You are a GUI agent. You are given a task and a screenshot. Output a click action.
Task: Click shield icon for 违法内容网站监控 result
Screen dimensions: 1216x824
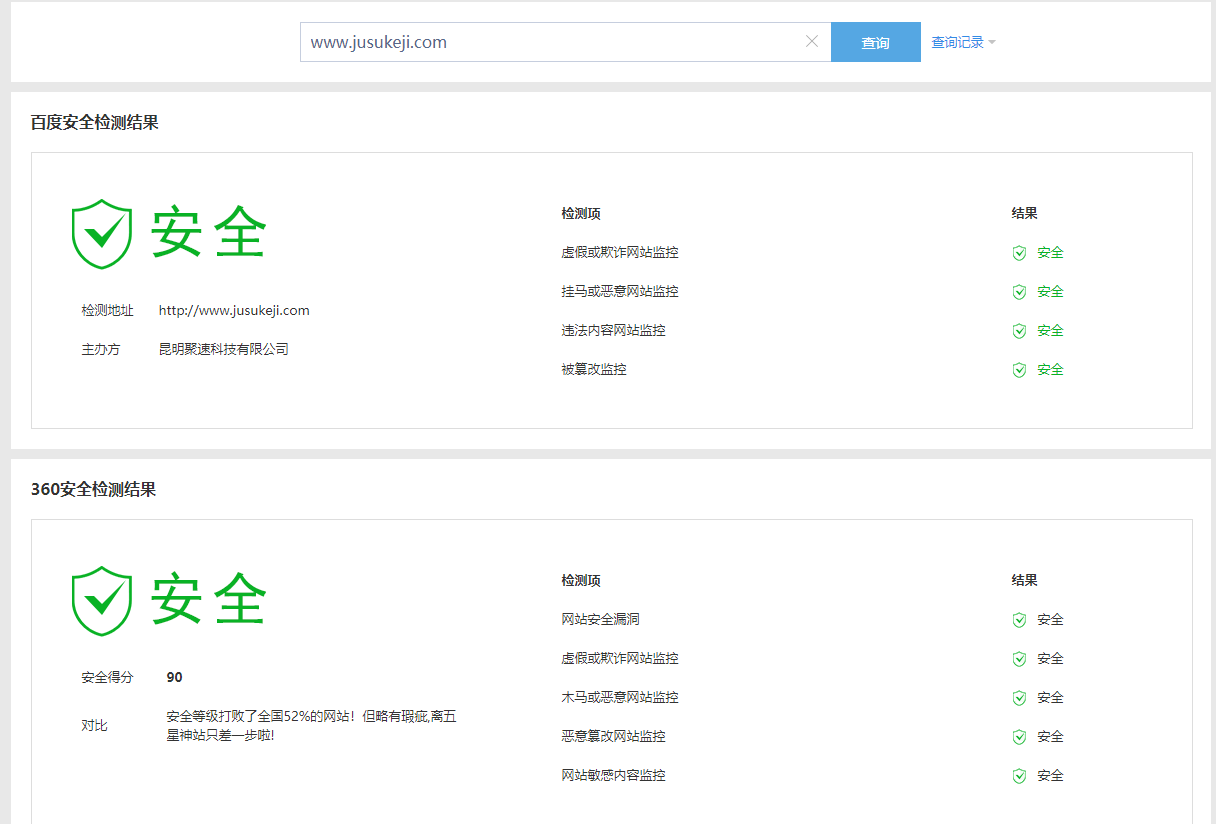pyautogui.click(x=1019, y=331)
